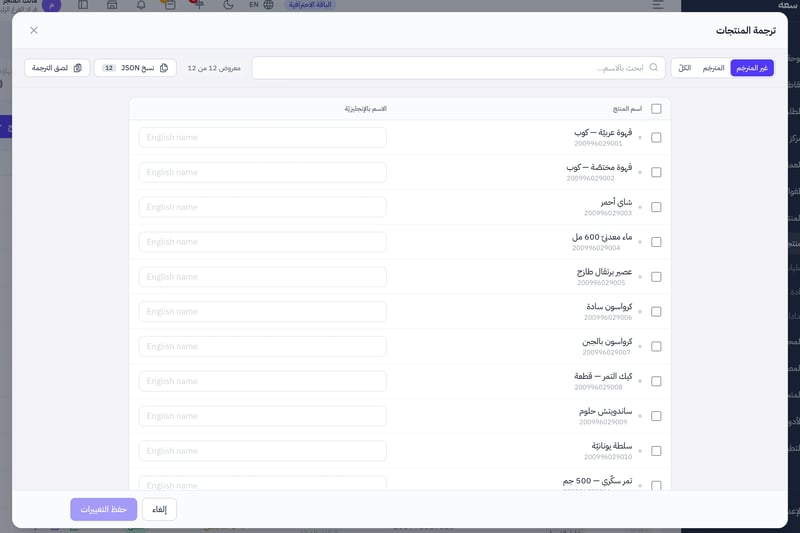The height and width of the screenshot is (533, 800).
Task: Toggle sidebar layout icon in top bar
Action: tap(83, 5)
